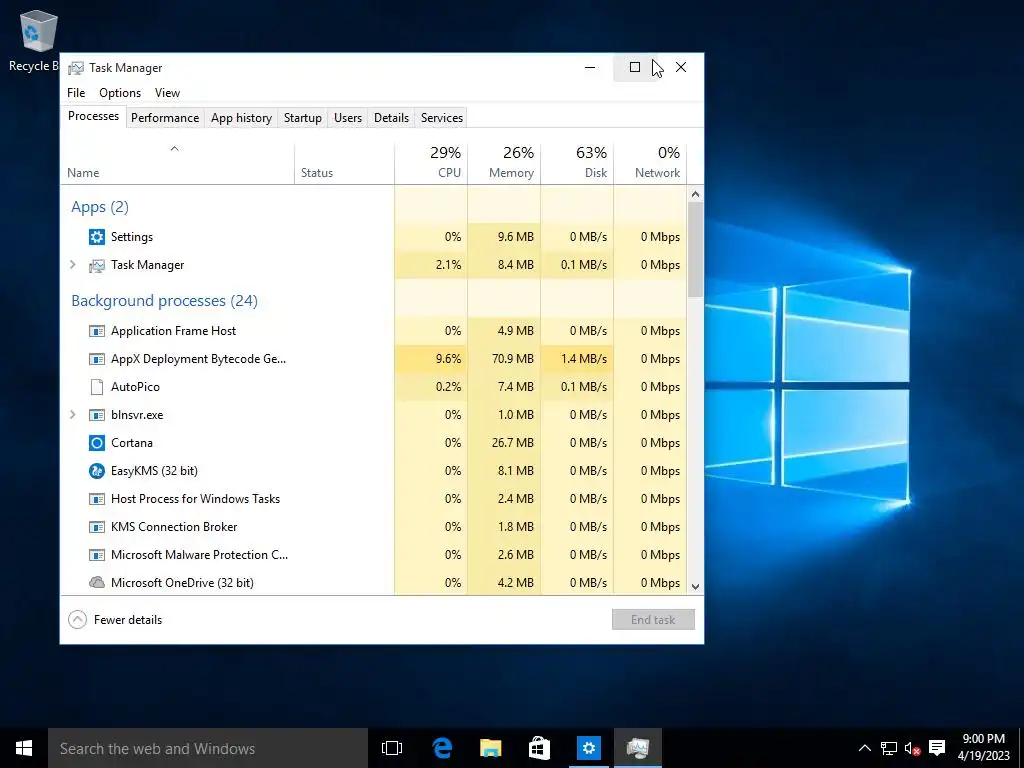Open the Store from the taskbar
This screenshot has width=1024, height=768.
point(539,748)
